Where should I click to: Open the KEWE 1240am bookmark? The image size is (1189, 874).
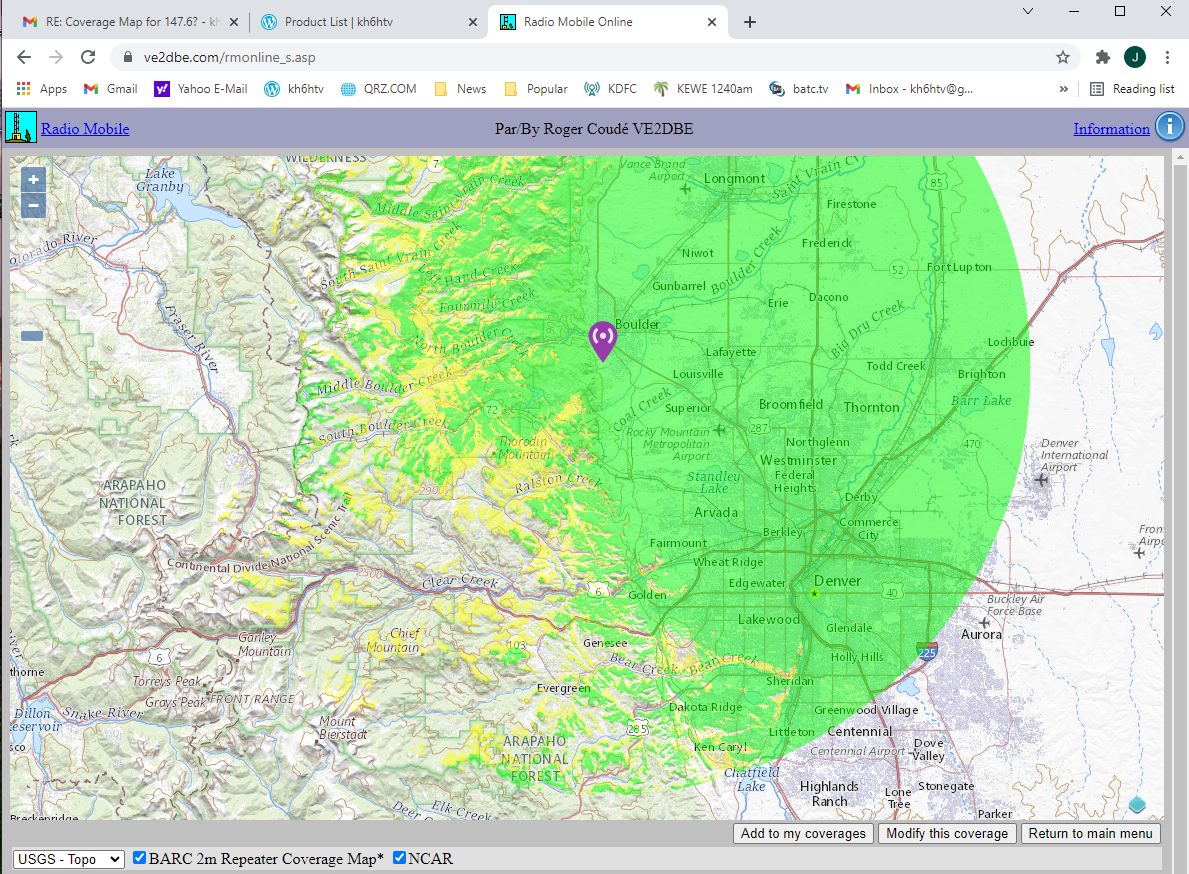click(x=703, y=89)
